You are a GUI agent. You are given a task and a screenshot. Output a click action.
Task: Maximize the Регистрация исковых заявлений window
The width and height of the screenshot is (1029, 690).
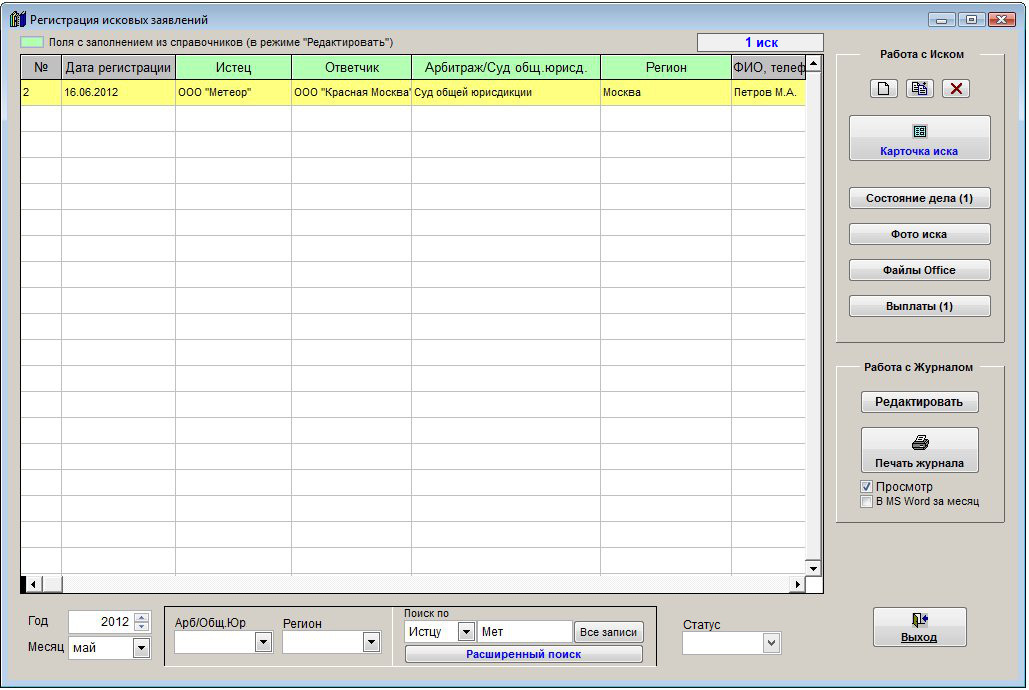(971, 20)
